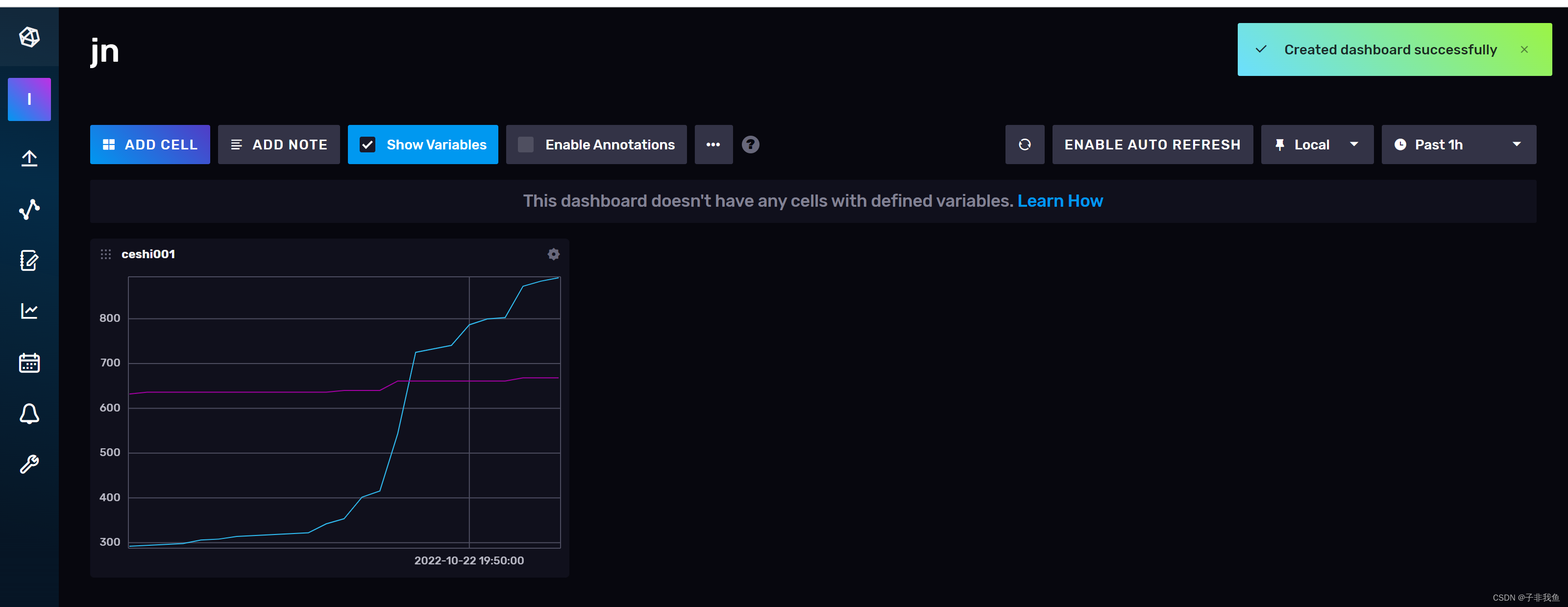Image resolution: width=1568 pixels, height=607 pixels.
Task: Click the InfluxDB logo icon
Action: coord(29,37)
